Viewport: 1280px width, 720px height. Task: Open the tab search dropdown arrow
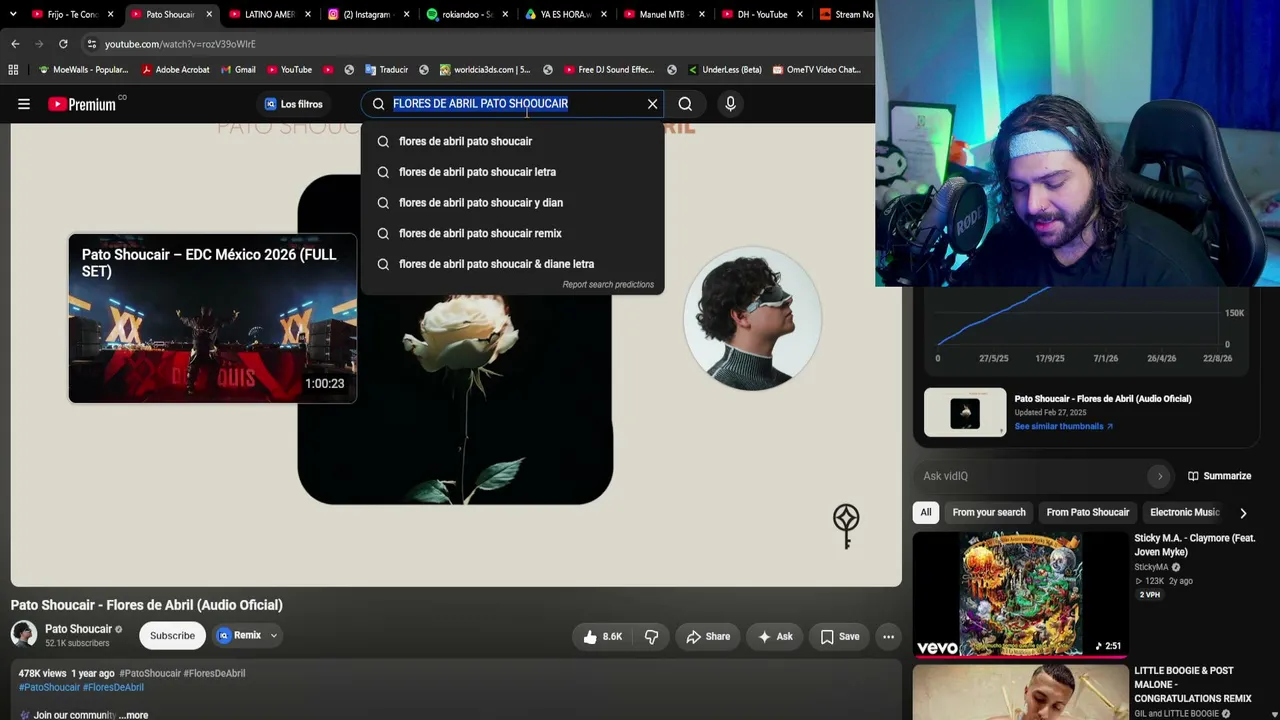[x=13, y=14]
